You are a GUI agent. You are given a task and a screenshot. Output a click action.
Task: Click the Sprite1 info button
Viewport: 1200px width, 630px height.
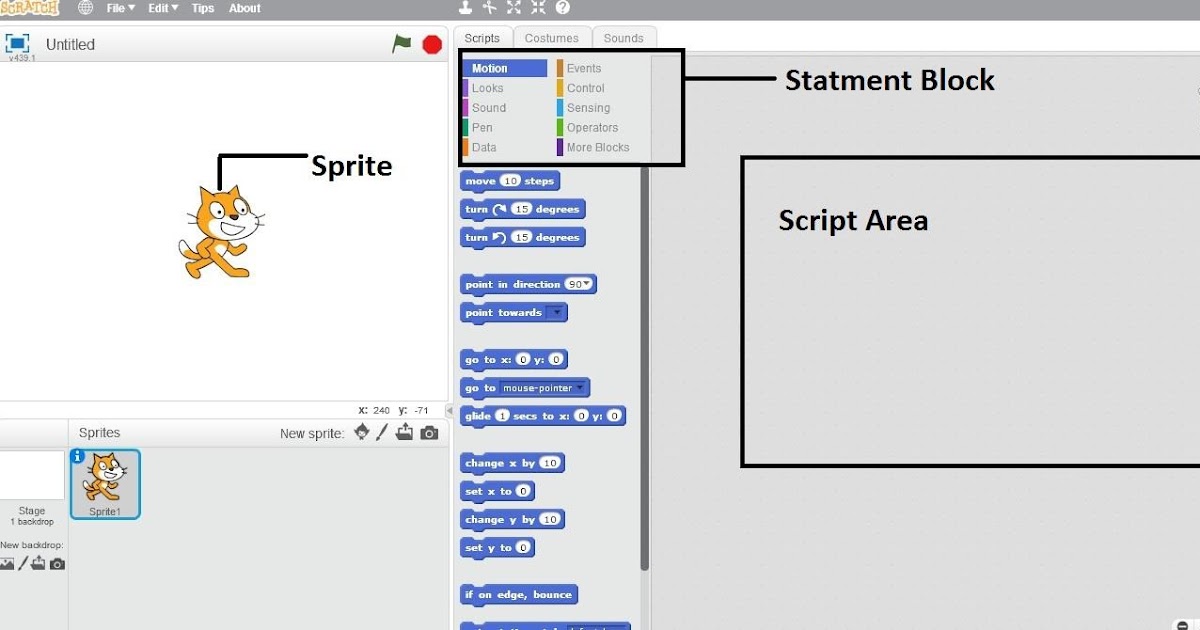(79, 455)
